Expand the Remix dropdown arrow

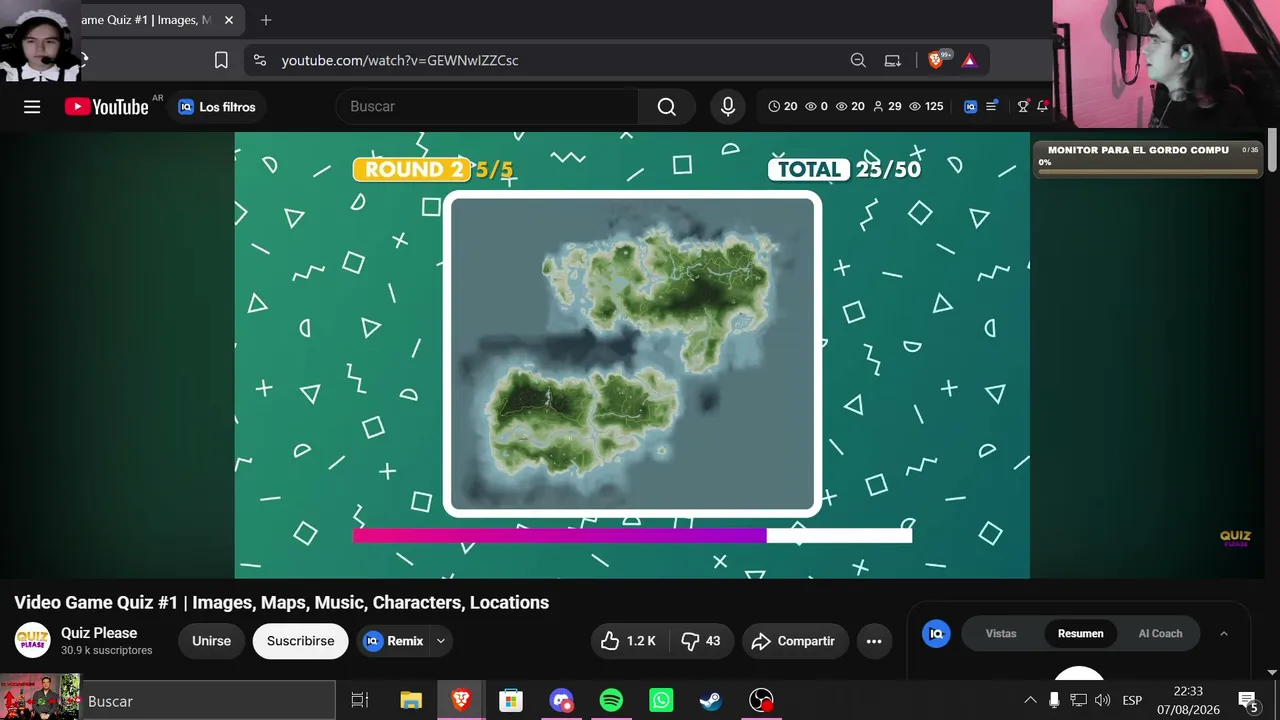[440, 641]
